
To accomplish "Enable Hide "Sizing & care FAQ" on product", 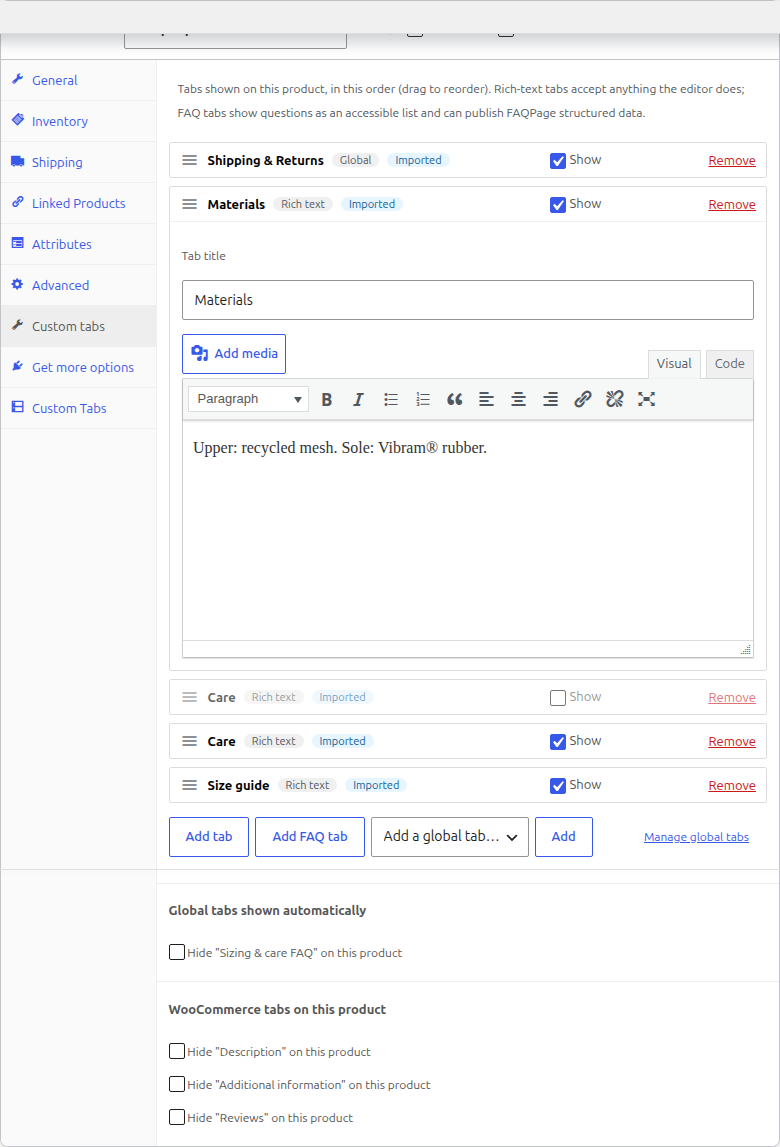I will click(177, 952).
